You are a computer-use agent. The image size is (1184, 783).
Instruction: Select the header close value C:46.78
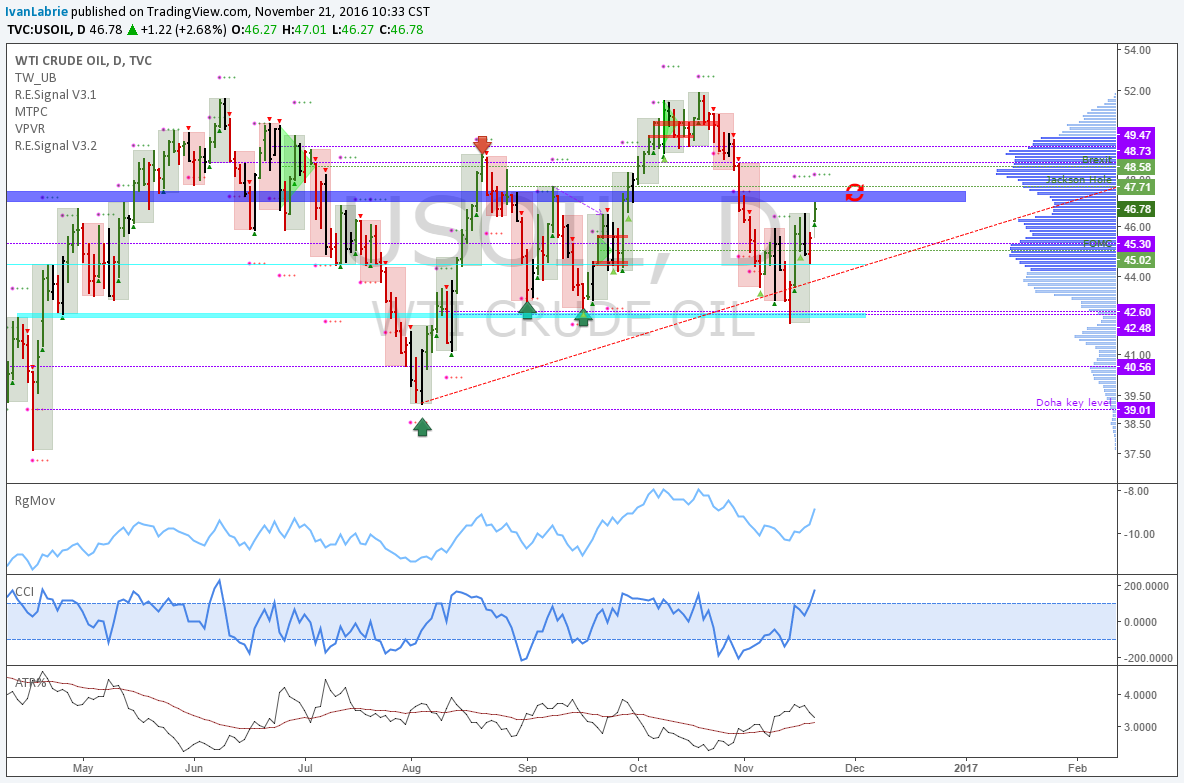(x=401, y=29)
